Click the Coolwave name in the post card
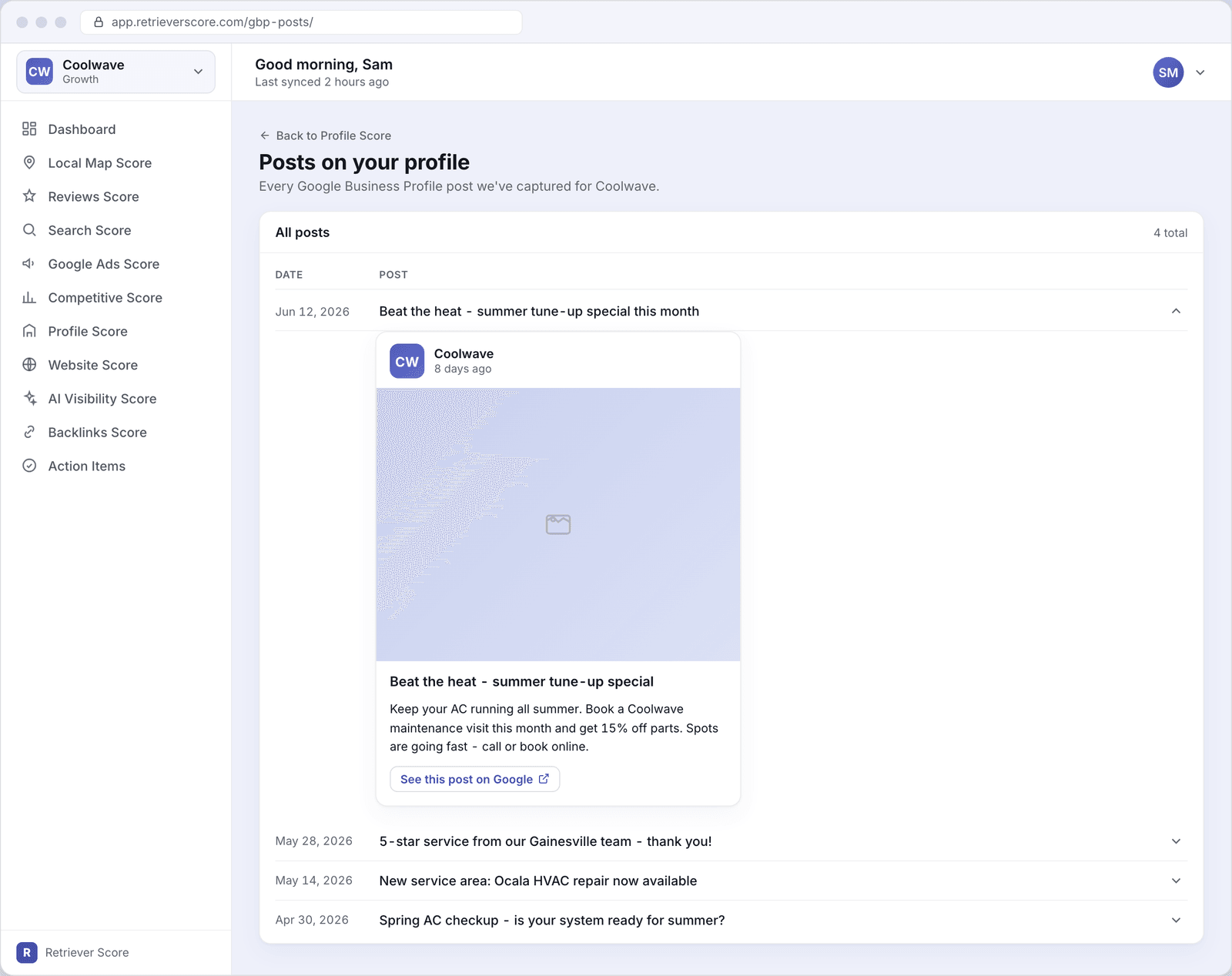Viewport: 1232px width, 976px height. tap(464, 353)
